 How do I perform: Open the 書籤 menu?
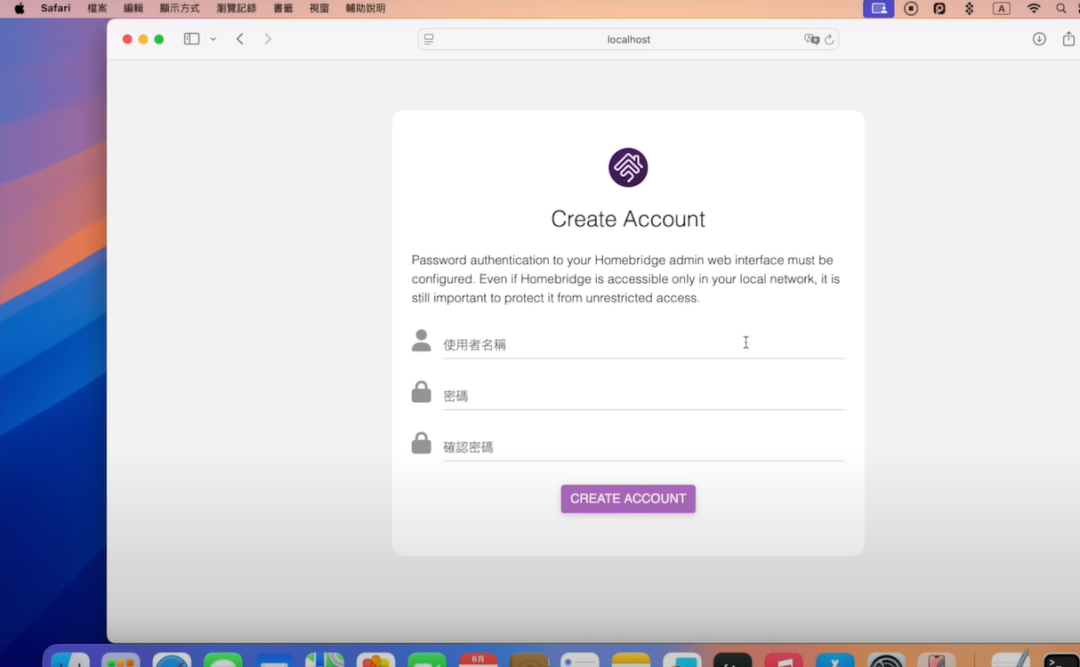(283, 8)
